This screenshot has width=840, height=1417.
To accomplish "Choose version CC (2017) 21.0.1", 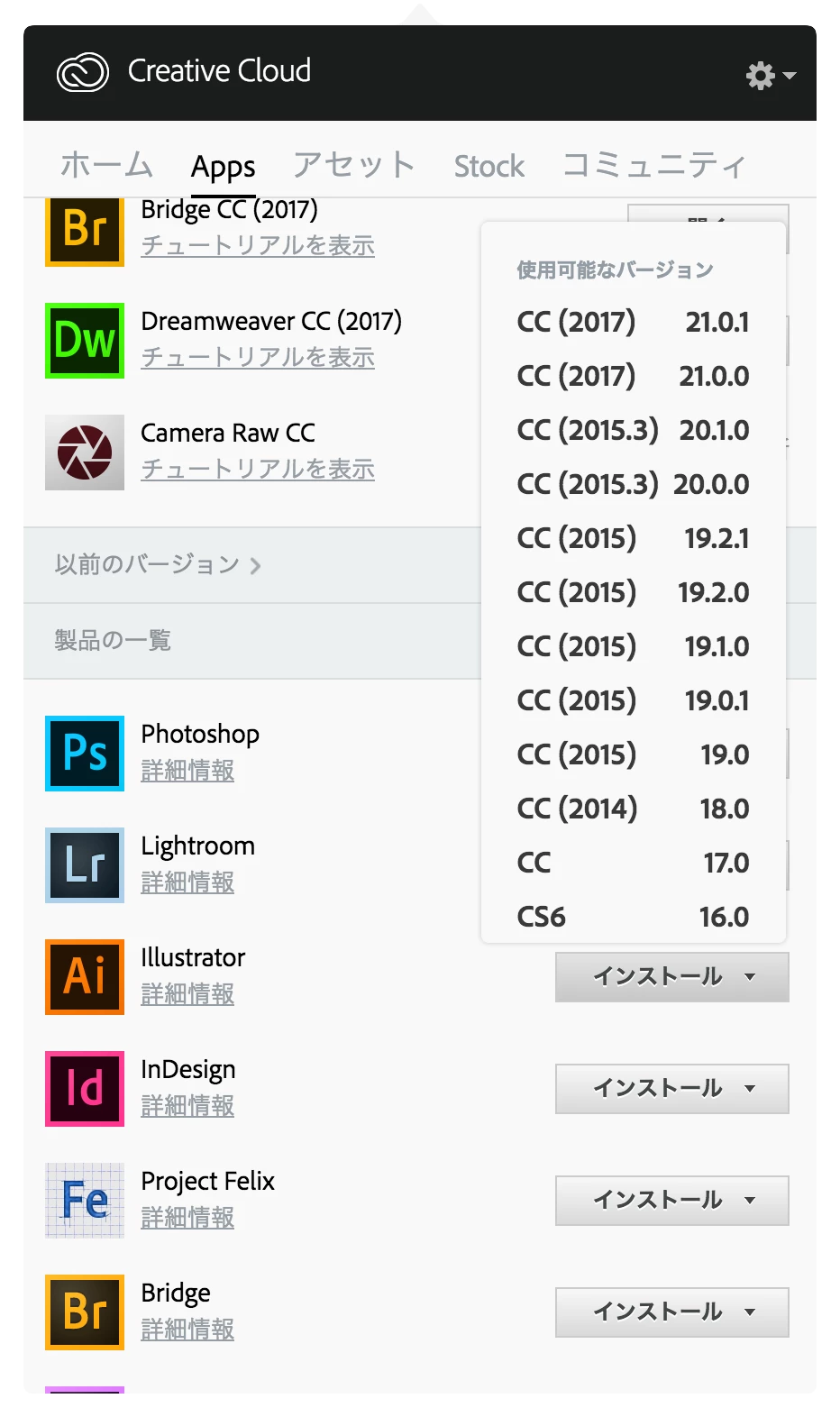I will [x=634, y=322].
